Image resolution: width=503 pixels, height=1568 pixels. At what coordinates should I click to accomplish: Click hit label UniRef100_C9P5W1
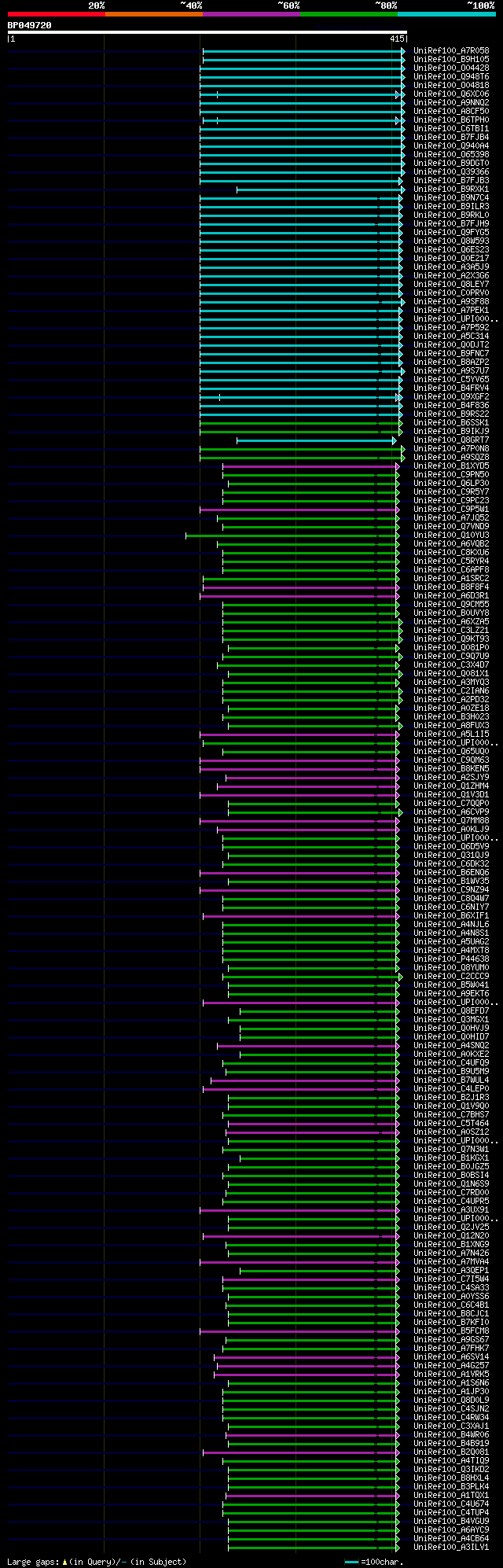[x=451, y=510]
